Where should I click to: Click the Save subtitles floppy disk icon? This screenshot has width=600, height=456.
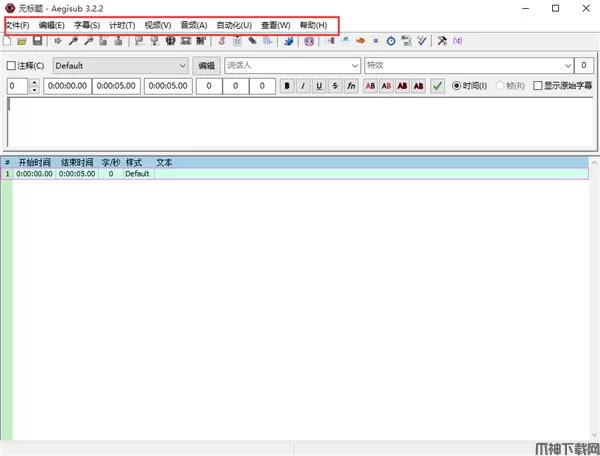click(37, 41)
